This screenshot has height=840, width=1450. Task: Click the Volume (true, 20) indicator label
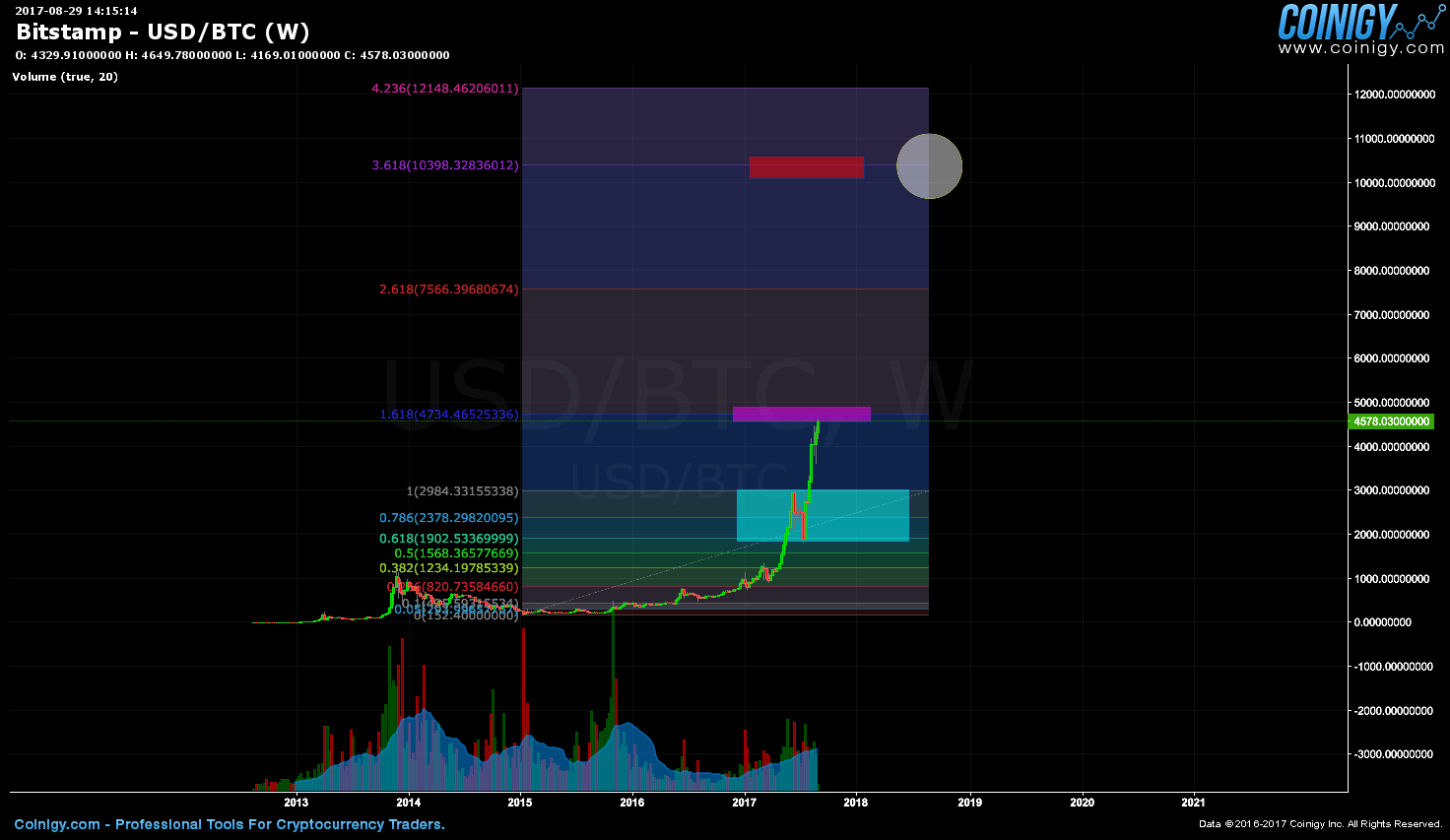click(x=65, y=77)
